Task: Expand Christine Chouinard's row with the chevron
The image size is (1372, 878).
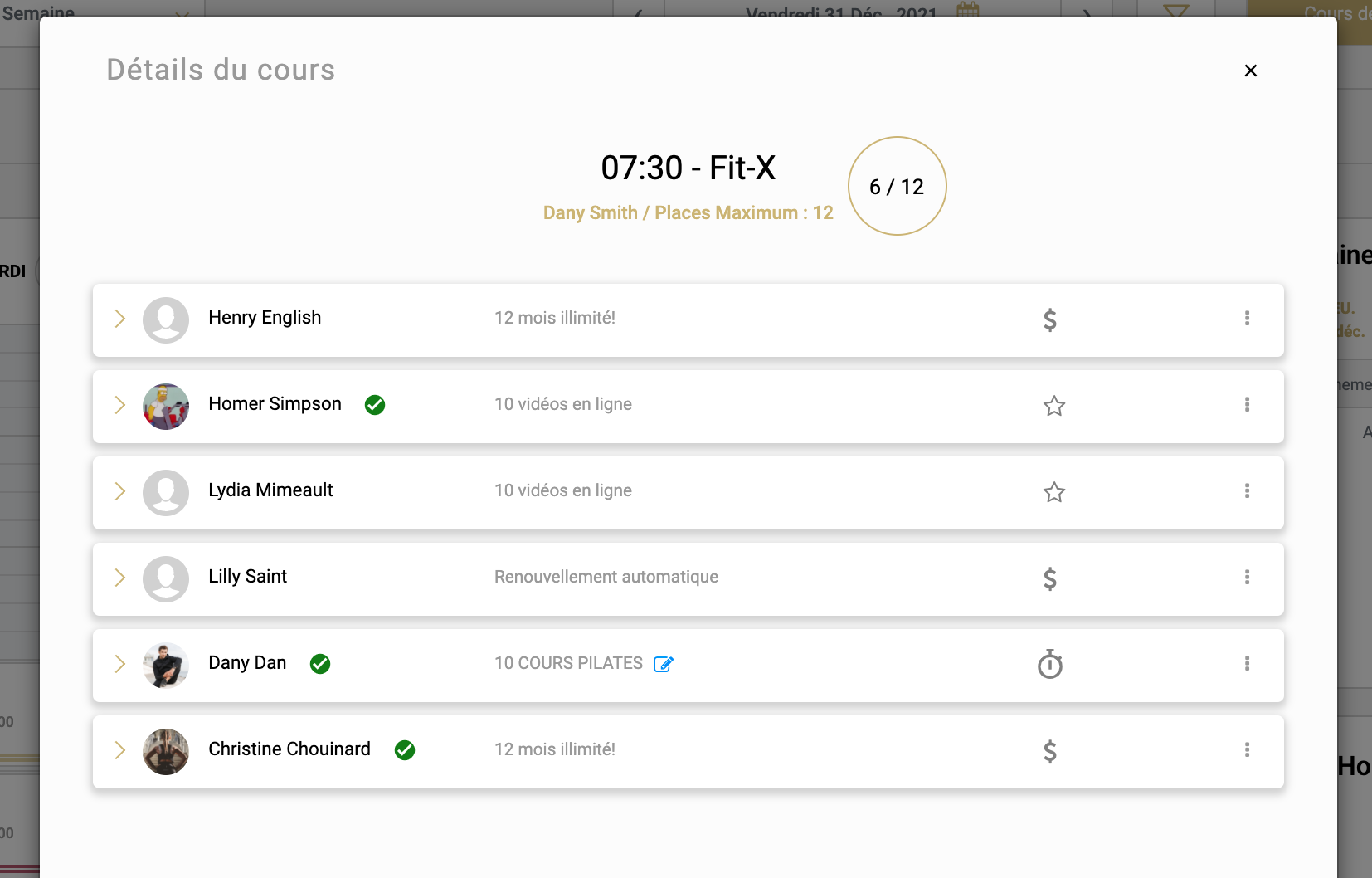Action: pos(120,750)
